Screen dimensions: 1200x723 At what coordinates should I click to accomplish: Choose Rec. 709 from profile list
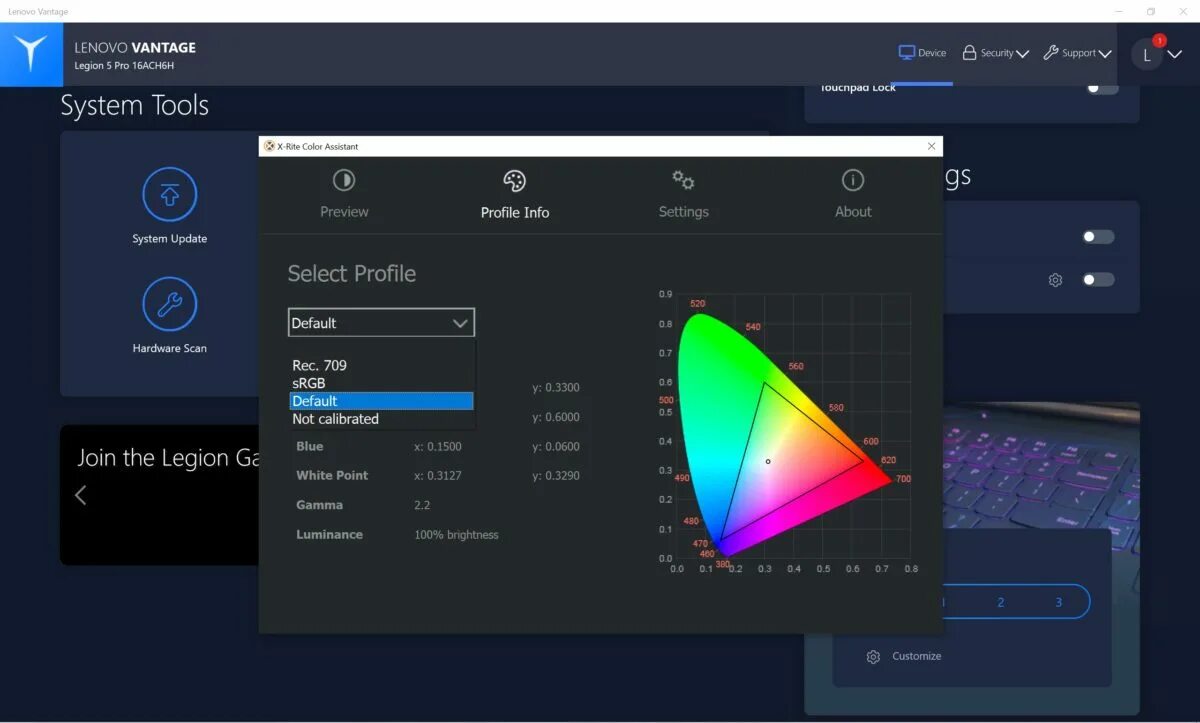click(x=381, y=365)
